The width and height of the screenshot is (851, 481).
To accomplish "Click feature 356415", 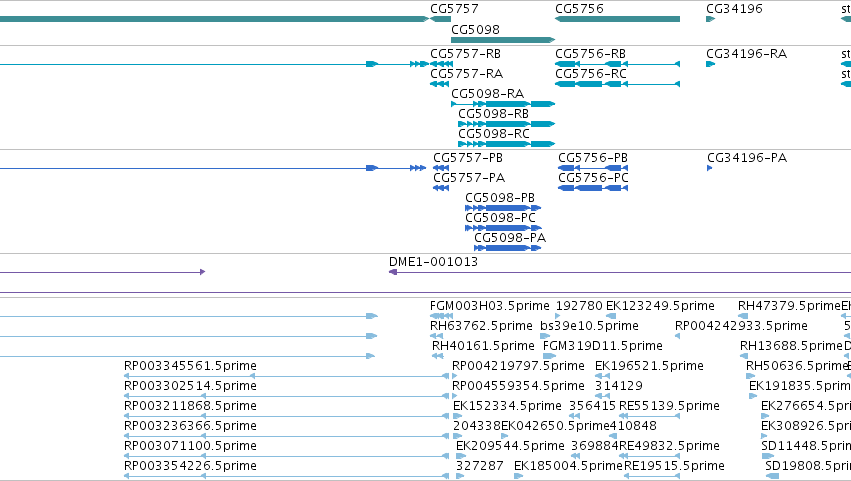I will click(592, 407).
